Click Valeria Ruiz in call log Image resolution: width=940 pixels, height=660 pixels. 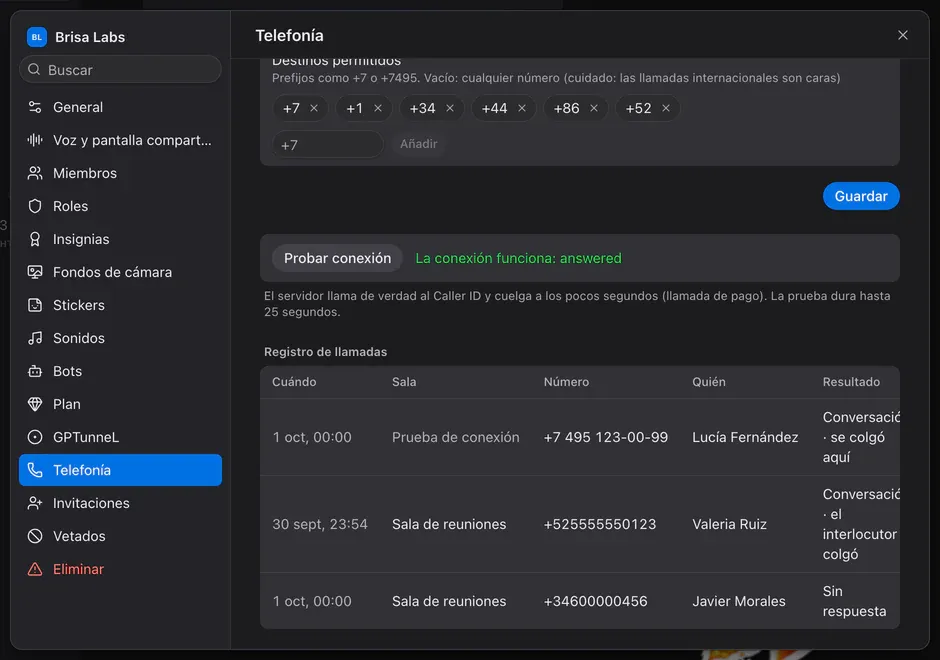pos(729,525)
